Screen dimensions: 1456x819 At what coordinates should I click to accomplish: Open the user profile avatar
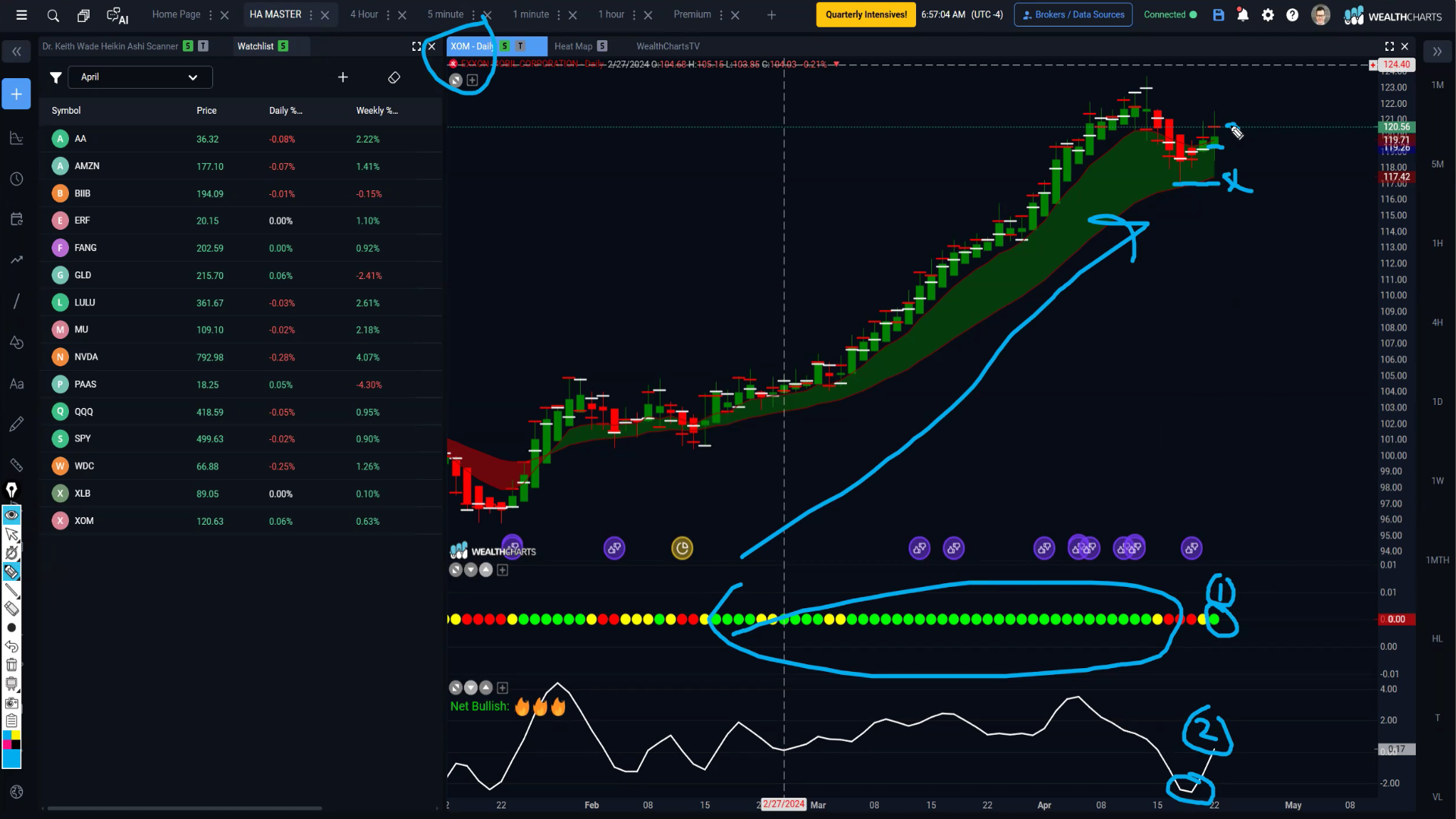coord(1320,15)
